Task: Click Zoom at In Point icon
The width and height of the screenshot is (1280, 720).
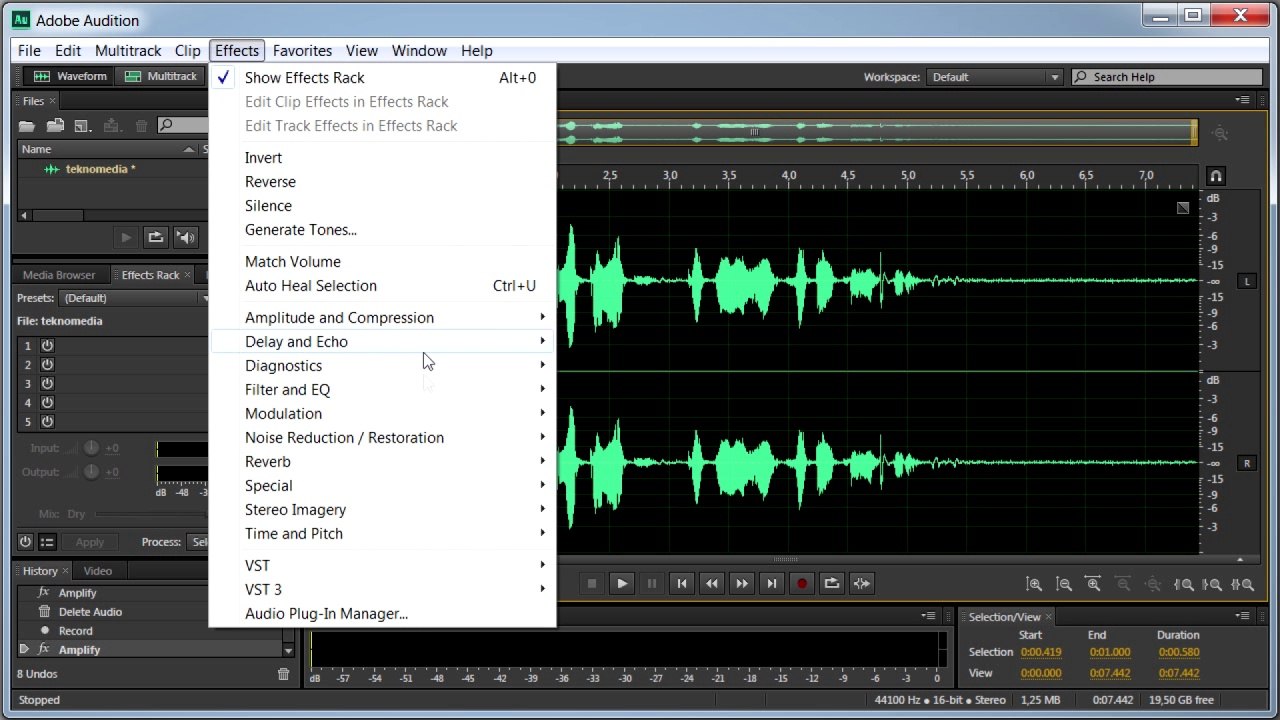Action: click(x=1183, y=584)
